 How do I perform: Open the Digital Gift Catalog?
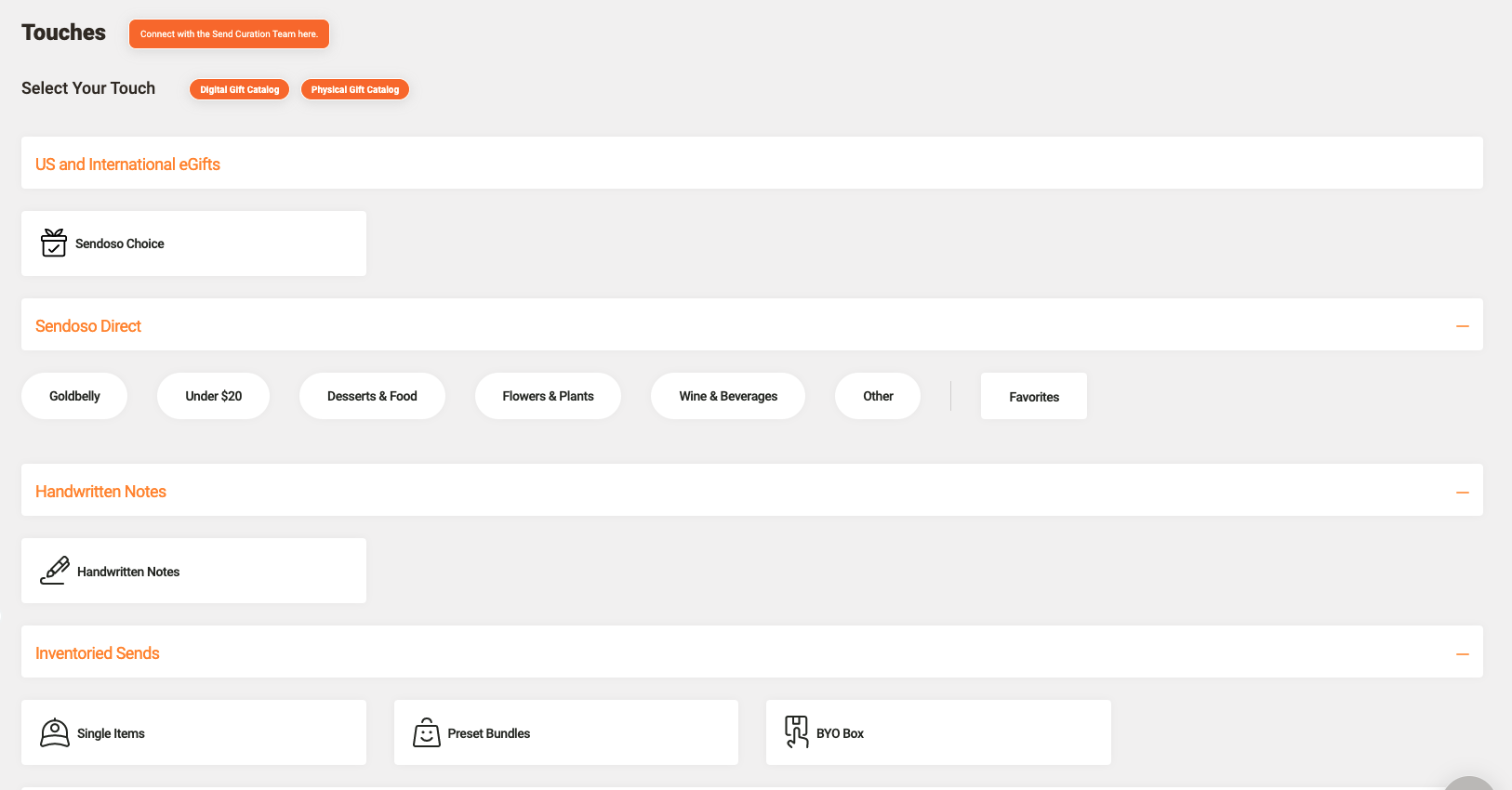[240, 89]
